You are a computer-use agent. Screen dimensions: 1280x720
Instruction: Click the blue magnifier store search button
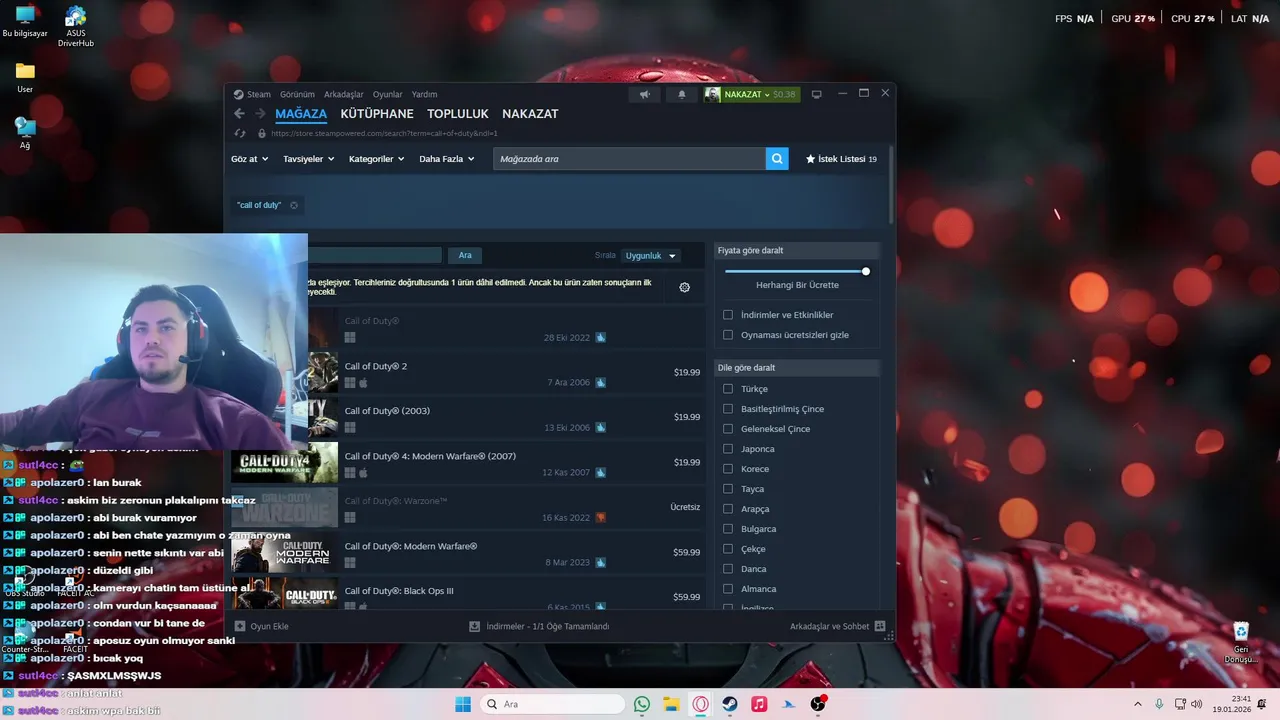click(777, 159)
